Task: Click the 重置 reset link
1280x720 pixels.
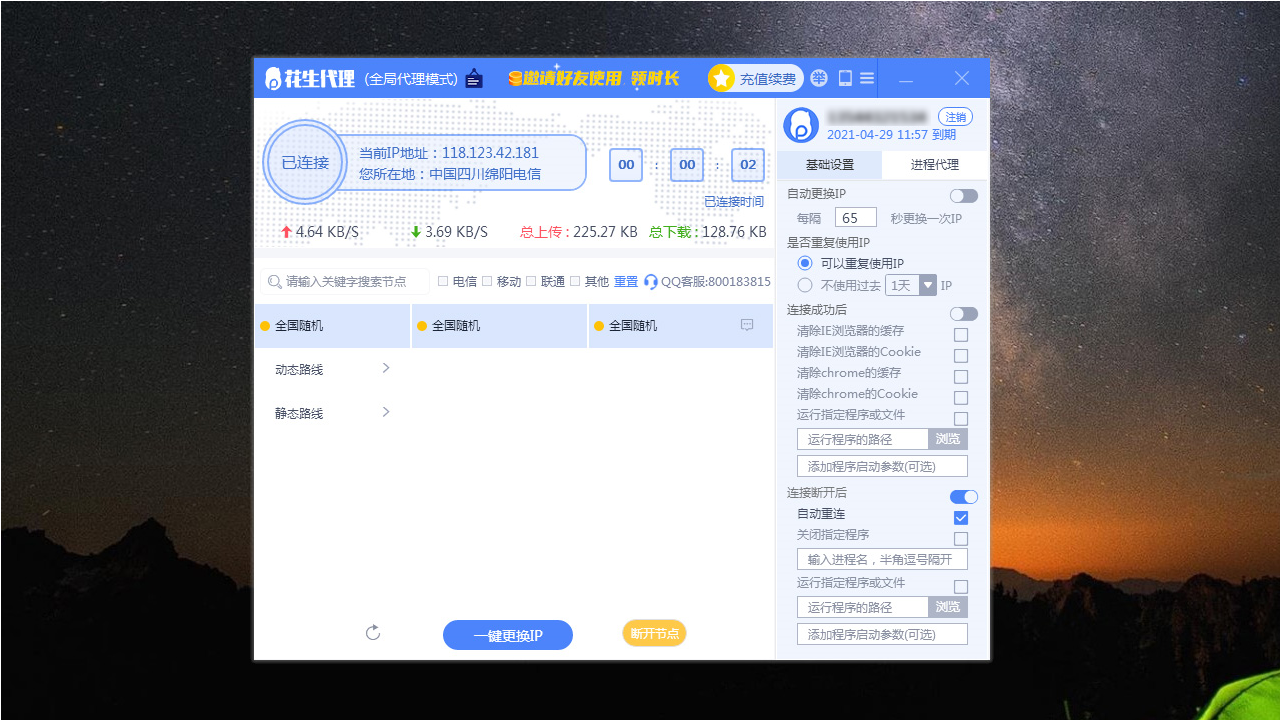Action: click(625, 281)
